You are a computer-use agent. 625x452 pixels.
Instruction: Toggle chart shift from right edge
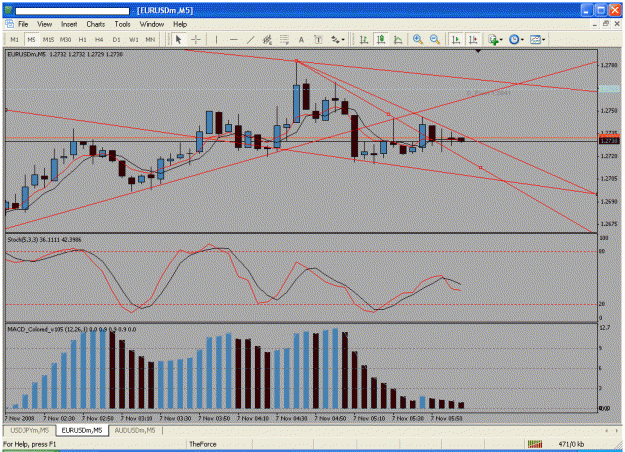point(473,39)
